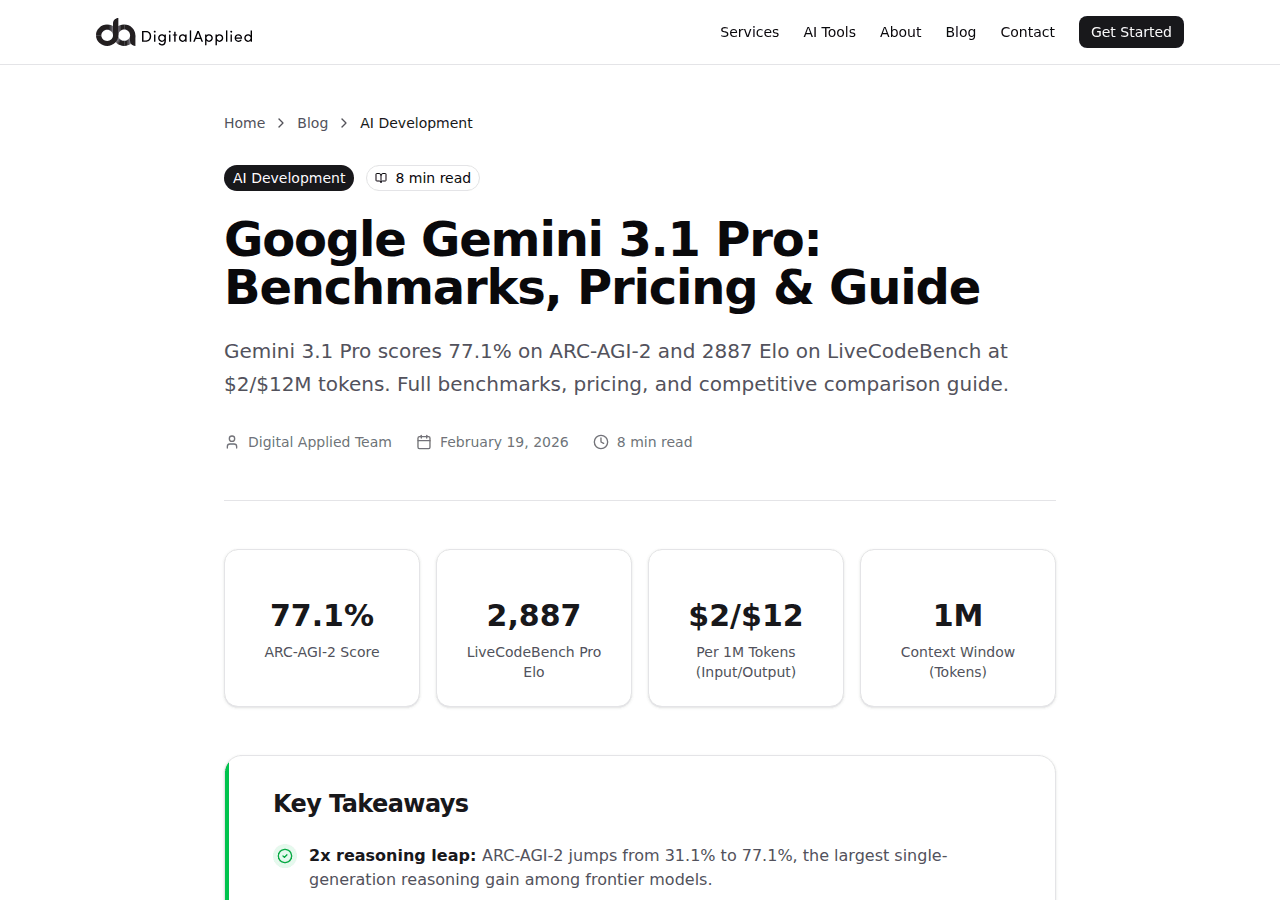This screenshot has width=1280, height=900.
Task: Click the 77.1% ARC-AGI-2 stat card
Action: pyautogui.click(x=321, y=627)
